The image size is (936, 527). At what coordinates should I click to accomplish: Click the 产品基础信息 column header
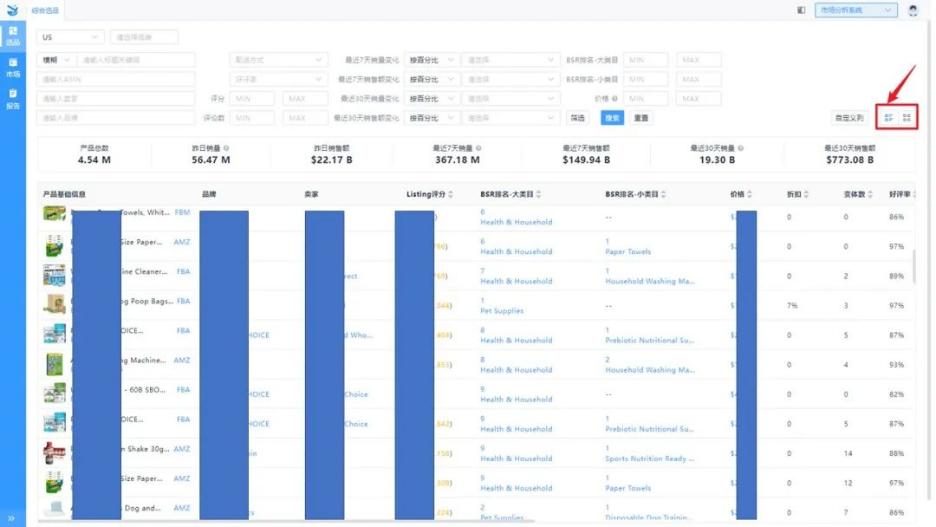point(64,194)
